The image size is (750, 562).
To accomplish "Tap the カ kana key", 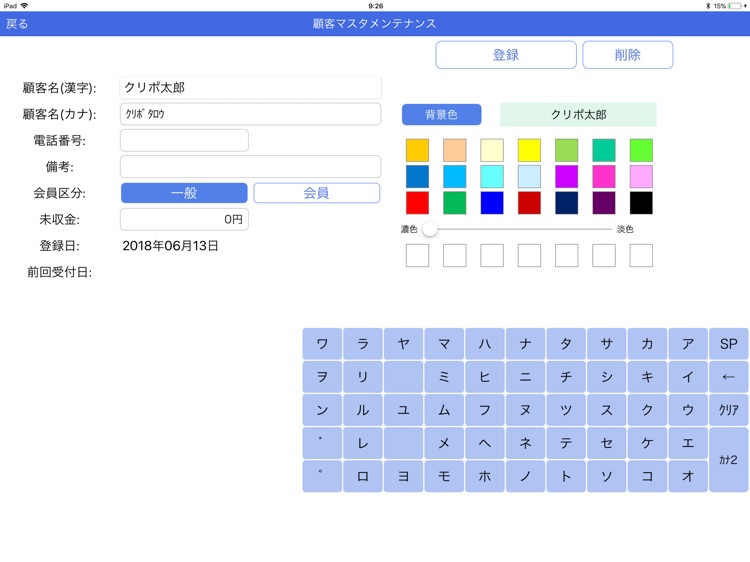I will tap(647, 343).
